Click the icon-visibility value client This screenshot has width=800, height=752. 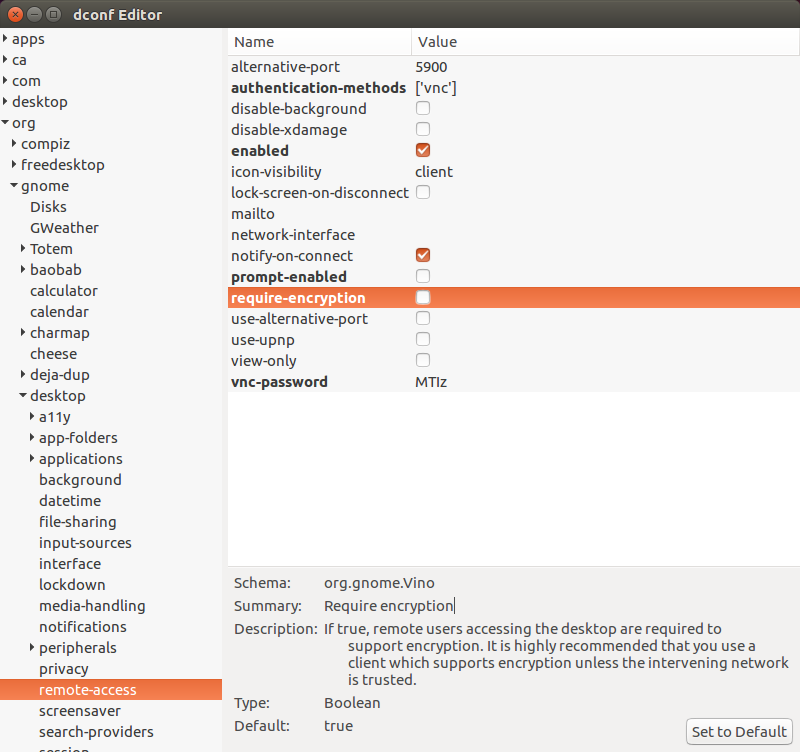coord(434,172)
